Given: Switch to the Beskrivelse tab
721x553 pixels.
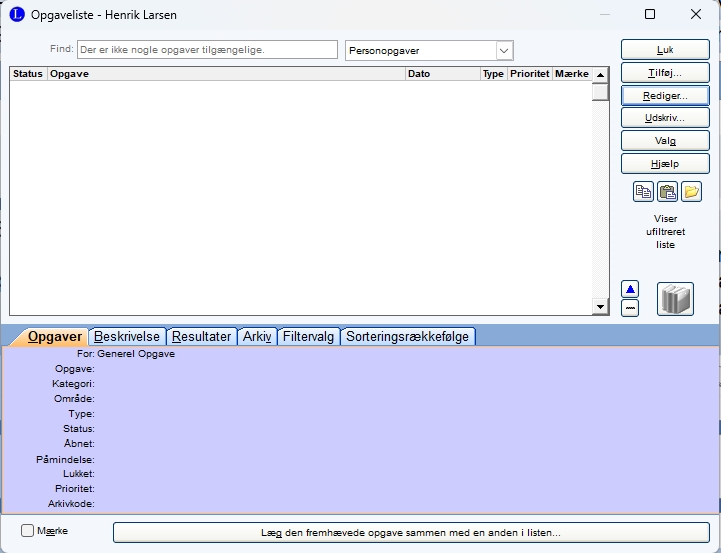Looking at the screenshot, I should 126,337.
